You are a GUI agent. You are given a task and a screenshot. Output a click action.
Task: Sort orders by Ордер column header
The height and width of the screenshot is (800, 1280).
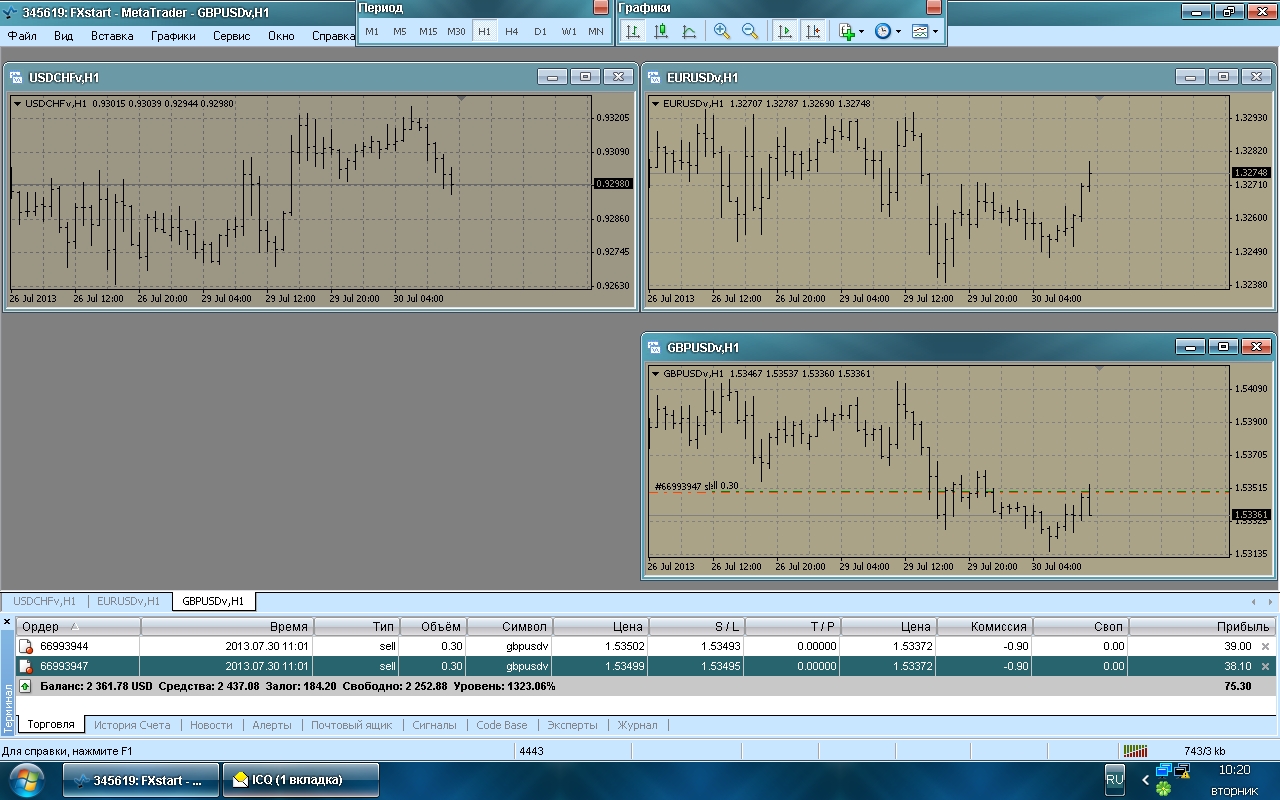[79, 627]
